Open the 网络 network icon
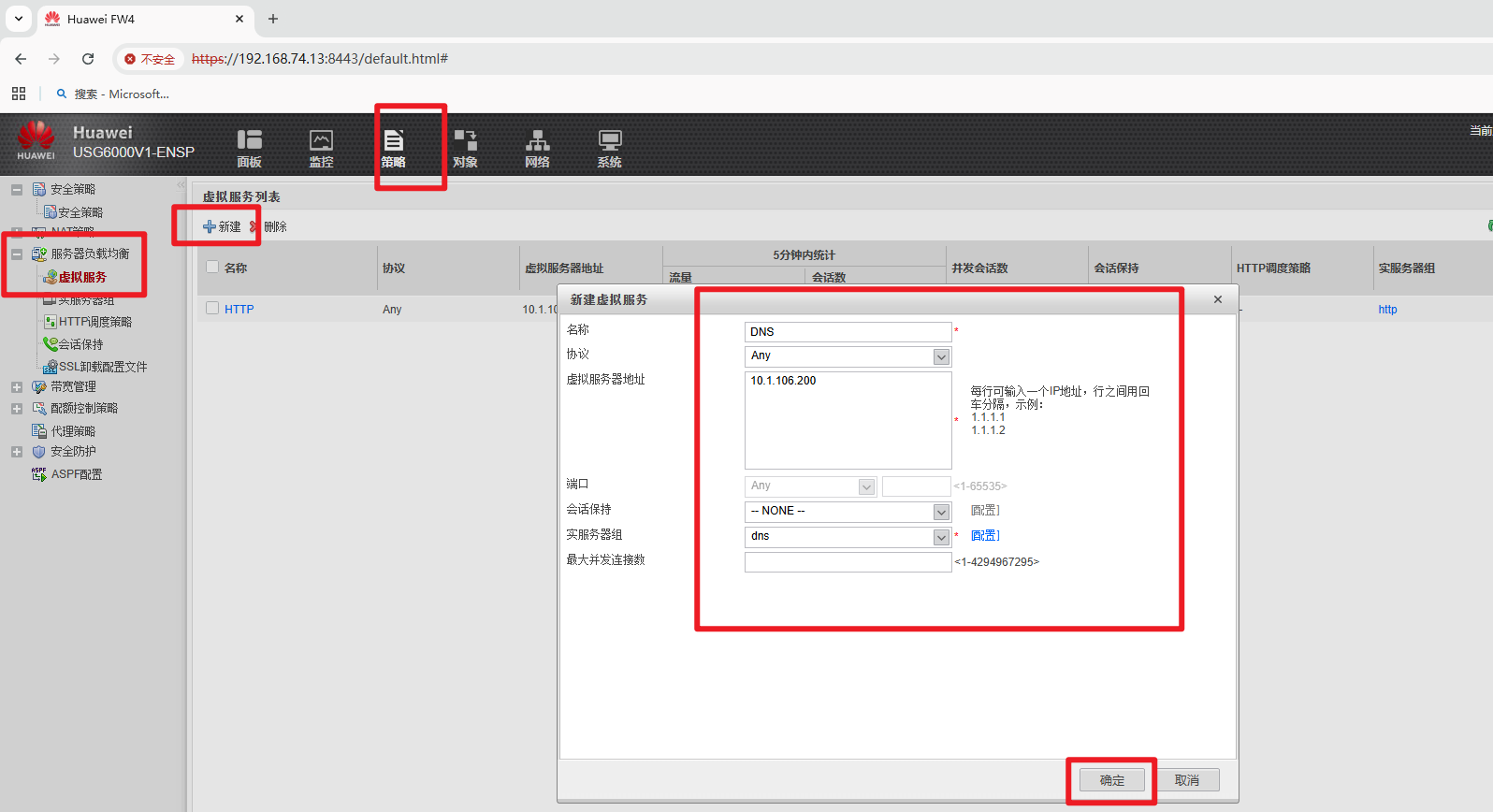1493x812 pixels. pyautogui.click(x=537, y=141)
